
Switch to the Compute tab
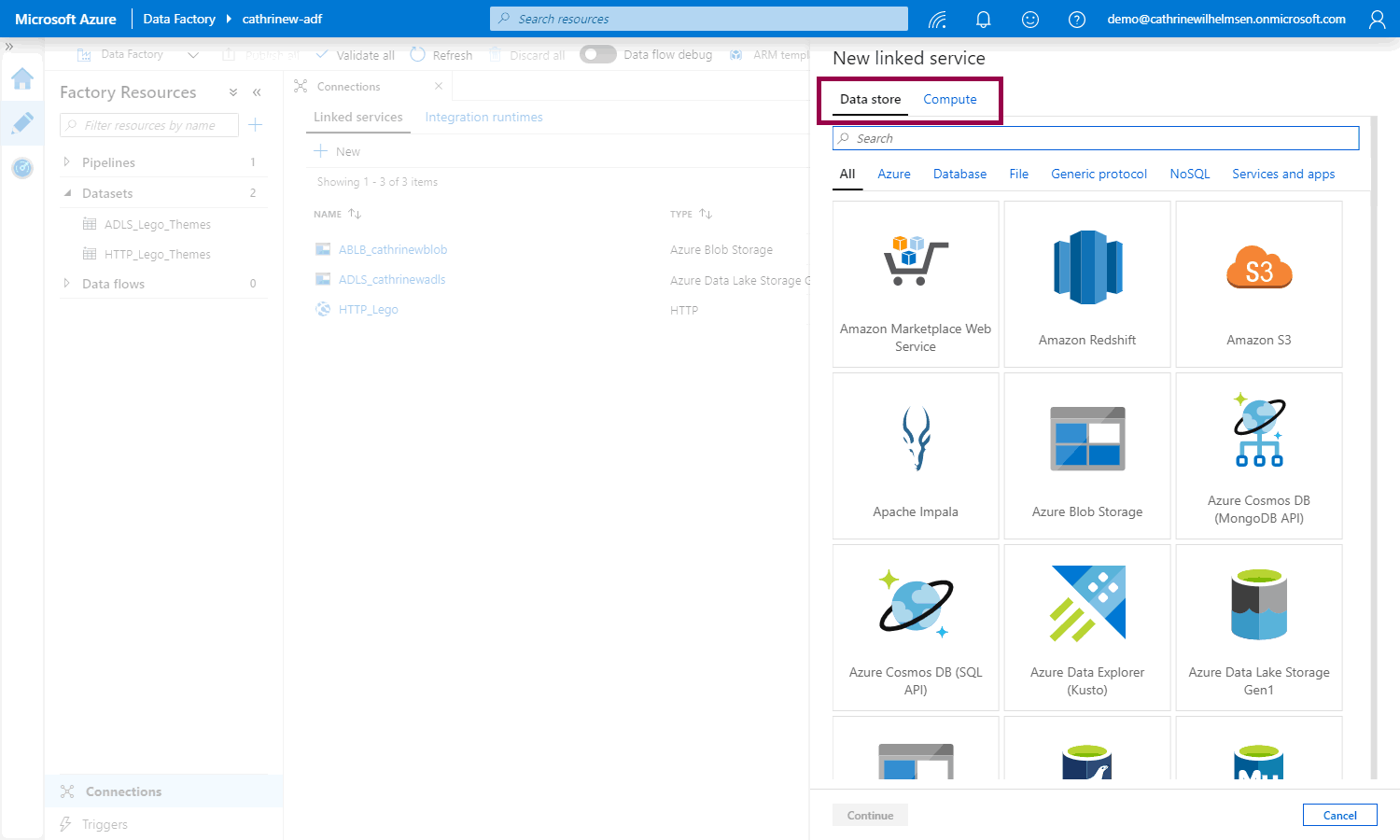click(949, 100)
